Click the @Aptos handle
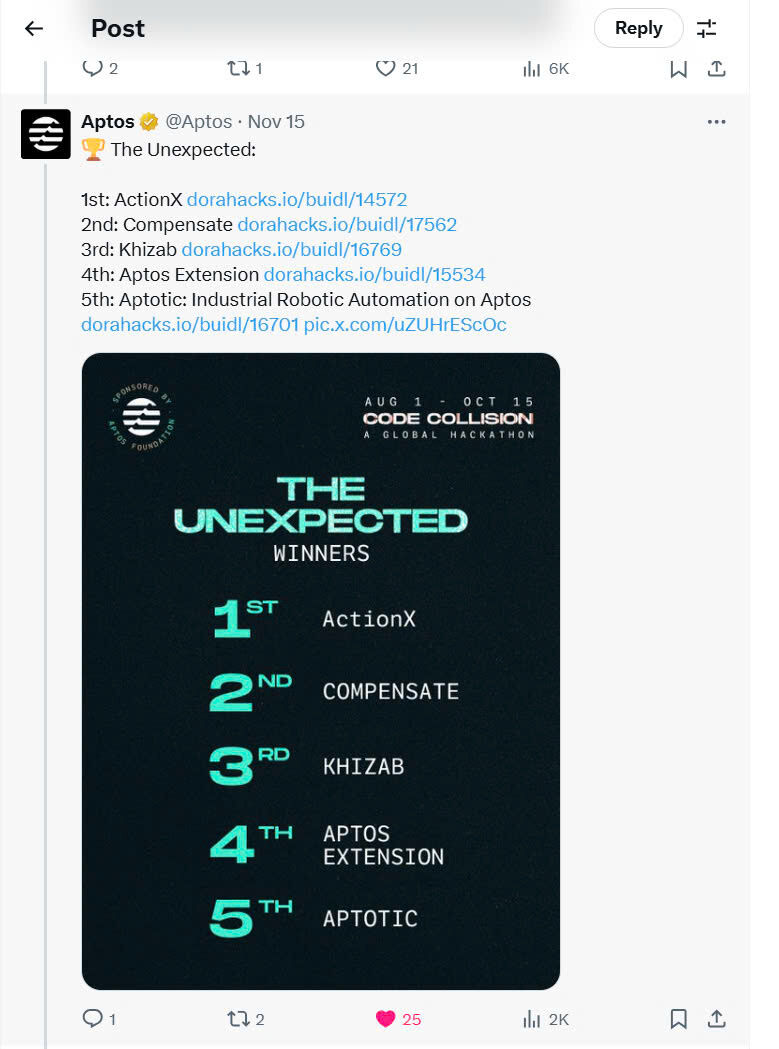The width and height of the screenshot is (779, 1049). 199,122
